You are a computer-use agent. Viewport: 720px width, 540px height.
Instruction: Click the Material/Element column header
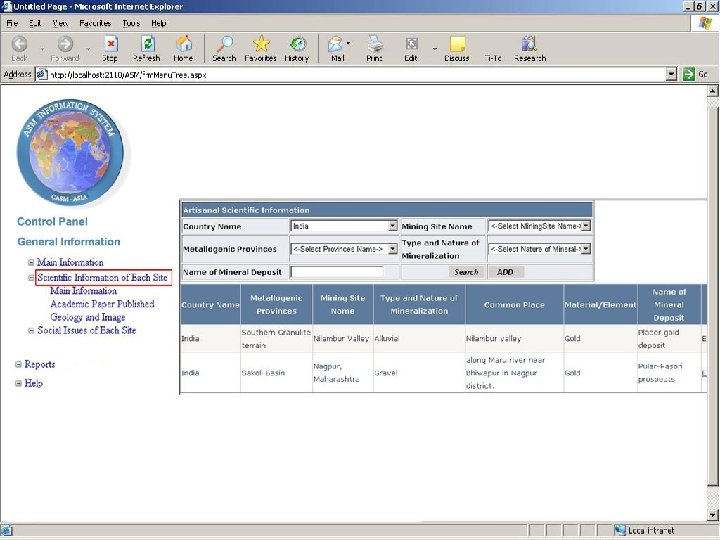click(x=601, y=305)
